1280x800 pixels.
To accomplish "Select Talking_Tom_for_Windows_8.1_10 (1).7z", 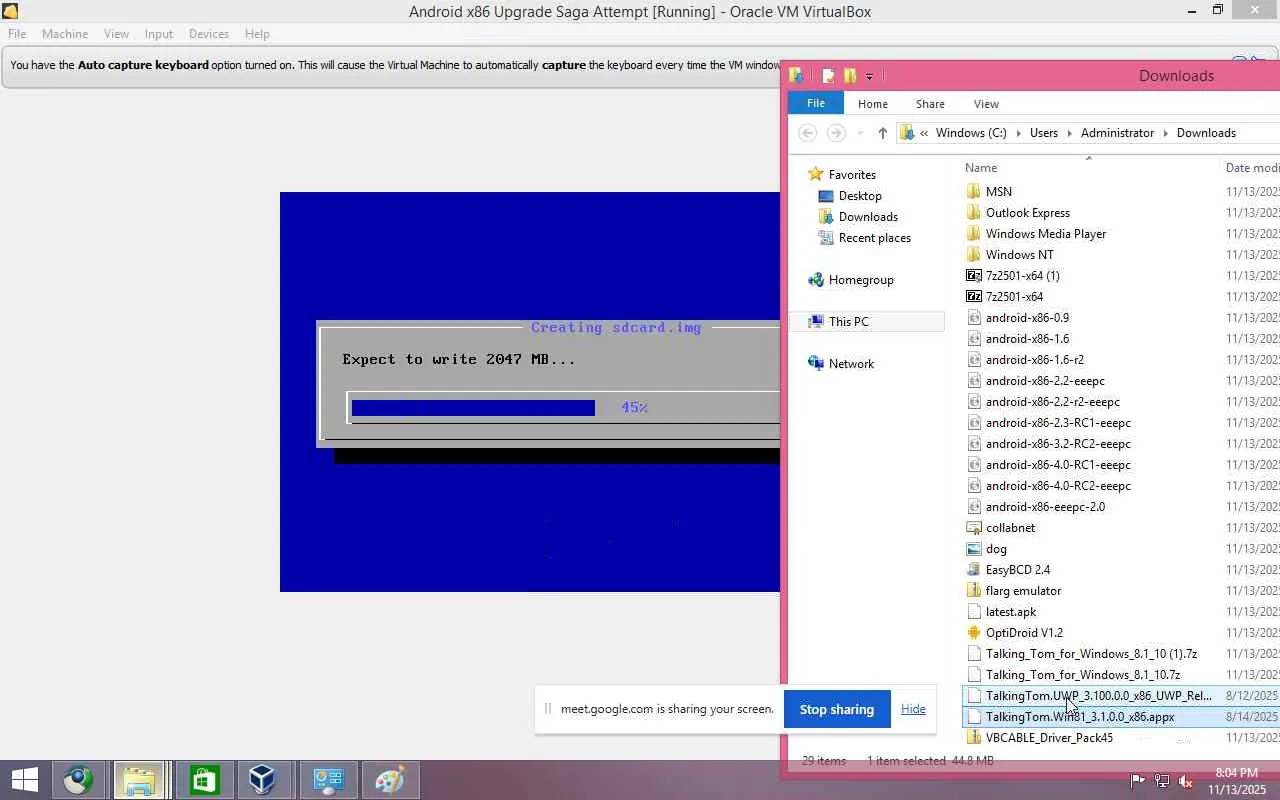I will click(x=1091, y=653).
